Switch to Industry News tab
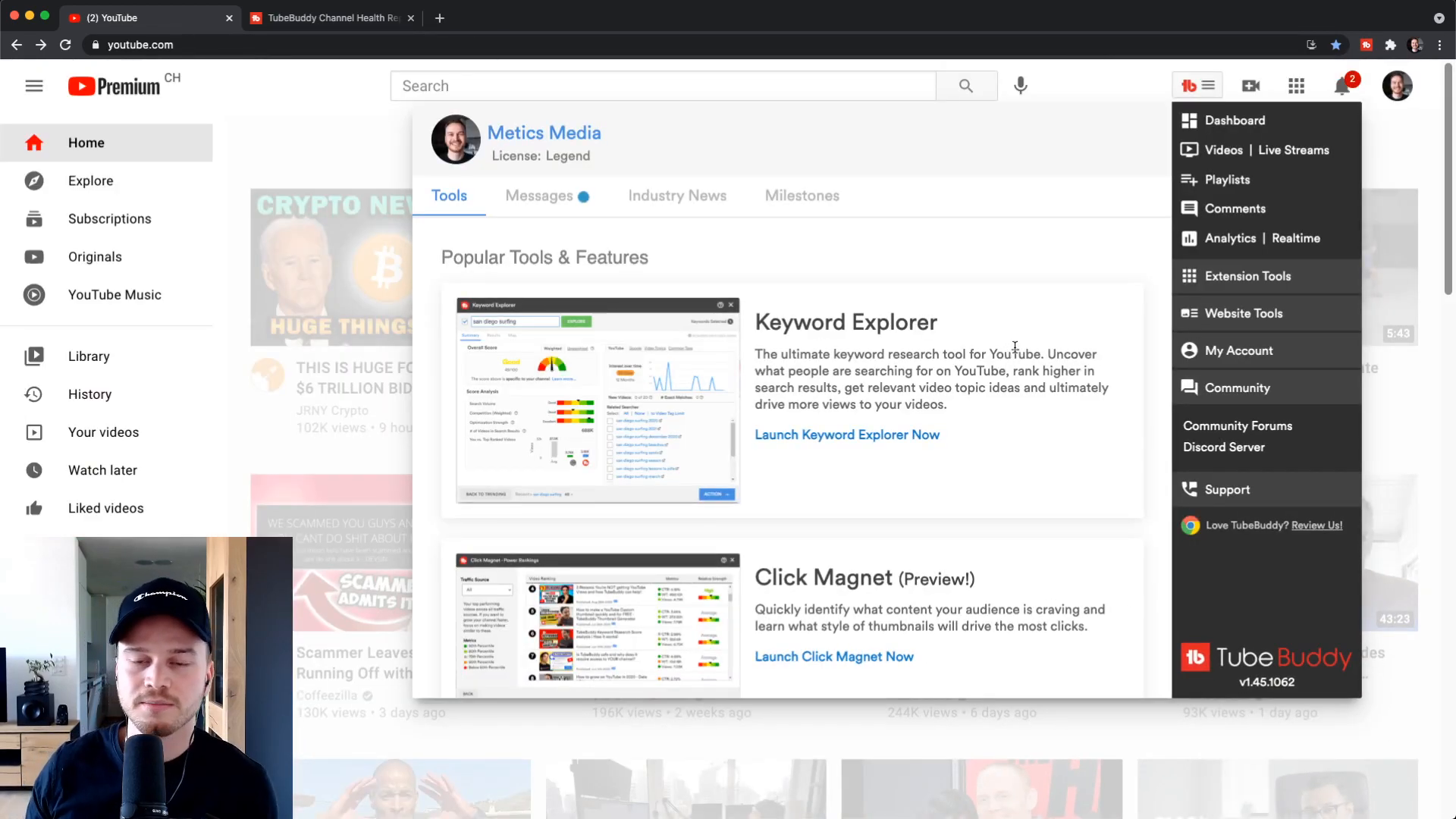The image size is (1456, 819). click(x=678, y=195)
